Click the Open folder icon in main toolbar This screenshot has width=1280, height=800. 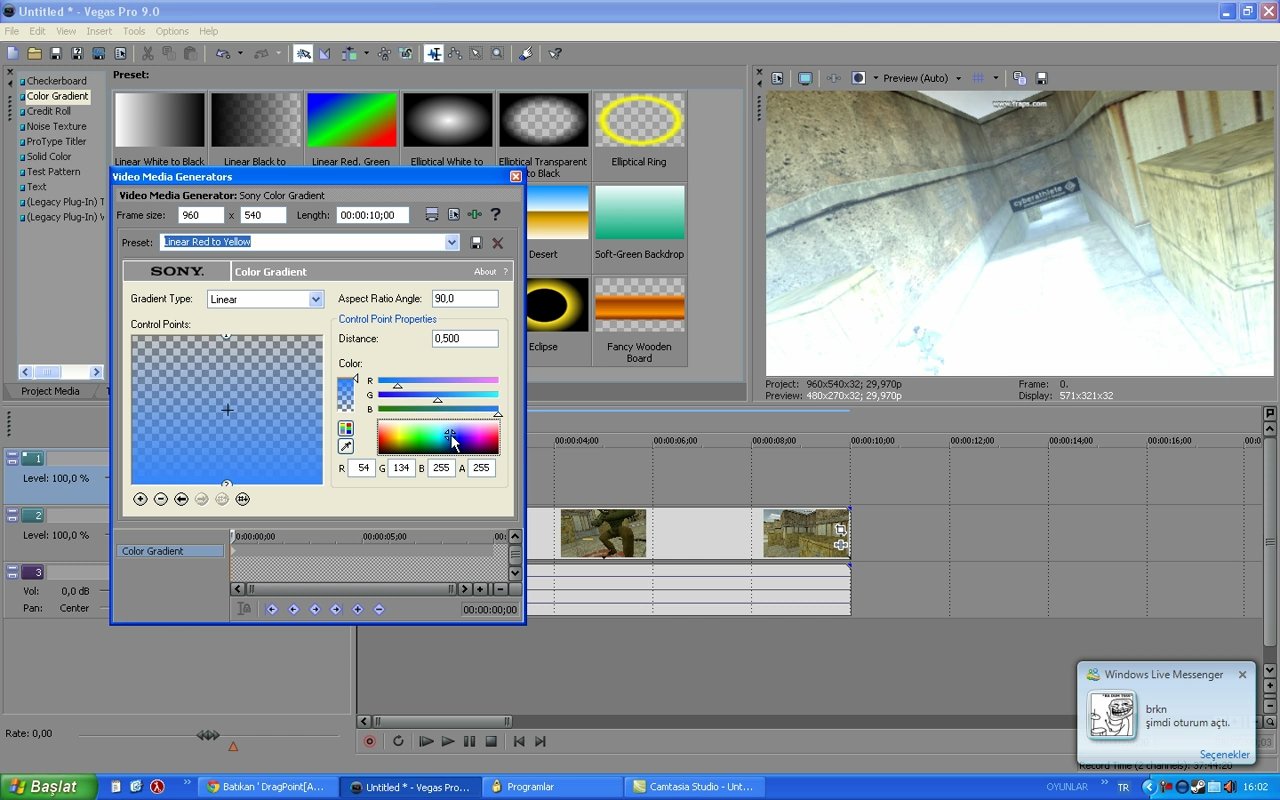point(34,53)
